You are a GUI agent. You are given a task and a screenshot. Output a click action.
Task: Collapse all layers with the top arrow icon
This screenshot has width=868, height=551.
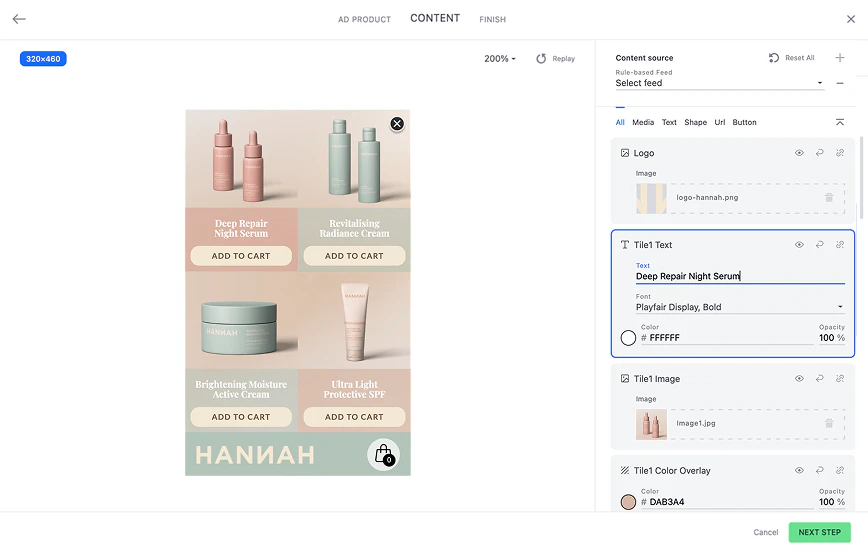click(840, 122)
